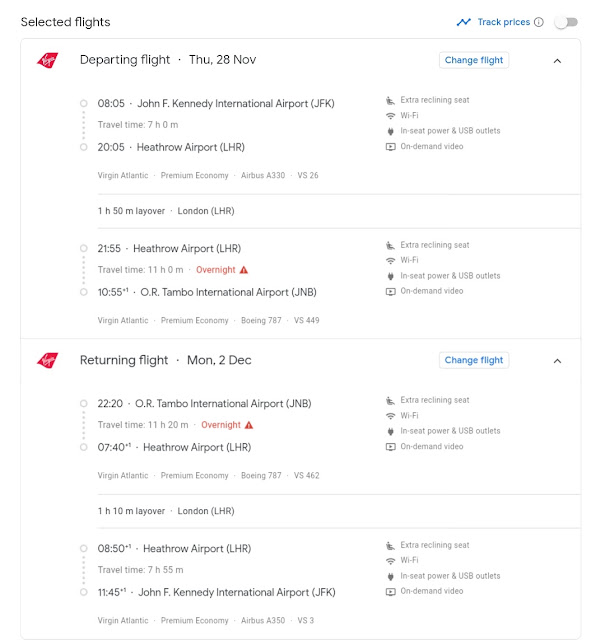The width and height of the screenshot is (605, 640).
Task: Click Virgin Atlantic logo on returning flight
Action: pos(47,360)
